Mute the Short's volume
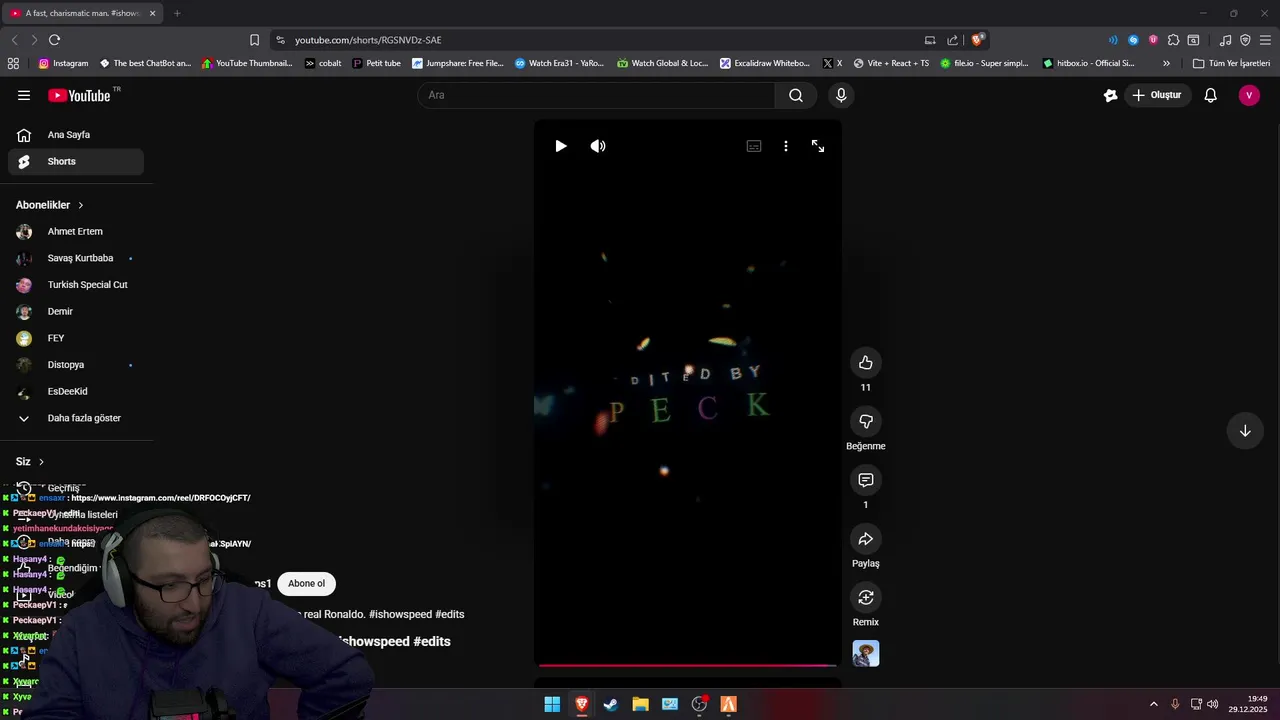1280x720 pixels. [x=598, y=146]
